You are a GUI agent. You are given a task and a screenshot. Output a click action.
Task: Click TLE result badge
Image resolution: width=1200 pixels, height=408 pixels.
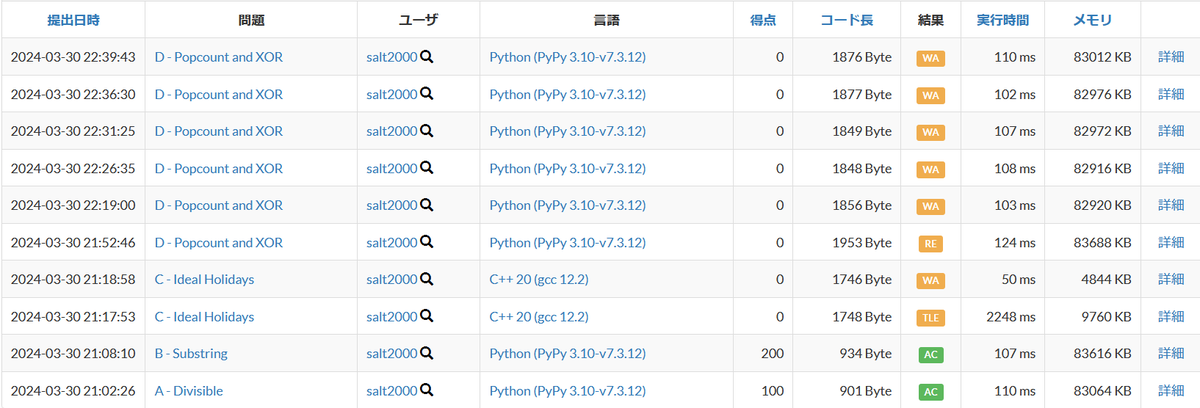930,317
